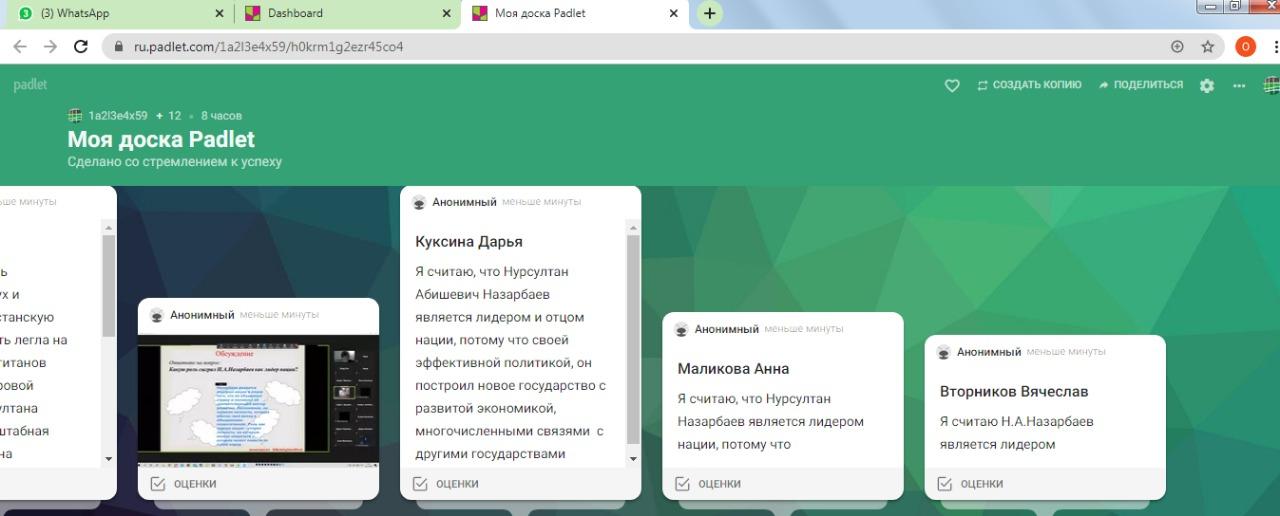Image resolution: width=1280 pixels, height=516 pixels.
Task: Like the padlet with heart icon
Action: tap(952, 86)
